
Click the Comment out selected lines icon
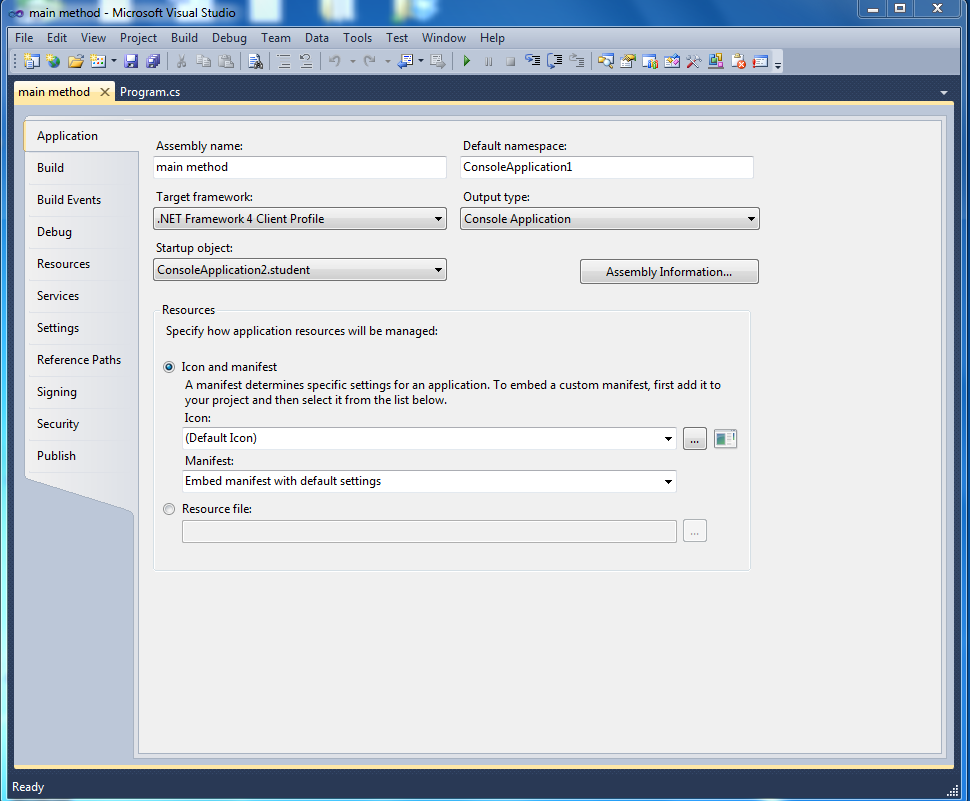coord(283,61)
